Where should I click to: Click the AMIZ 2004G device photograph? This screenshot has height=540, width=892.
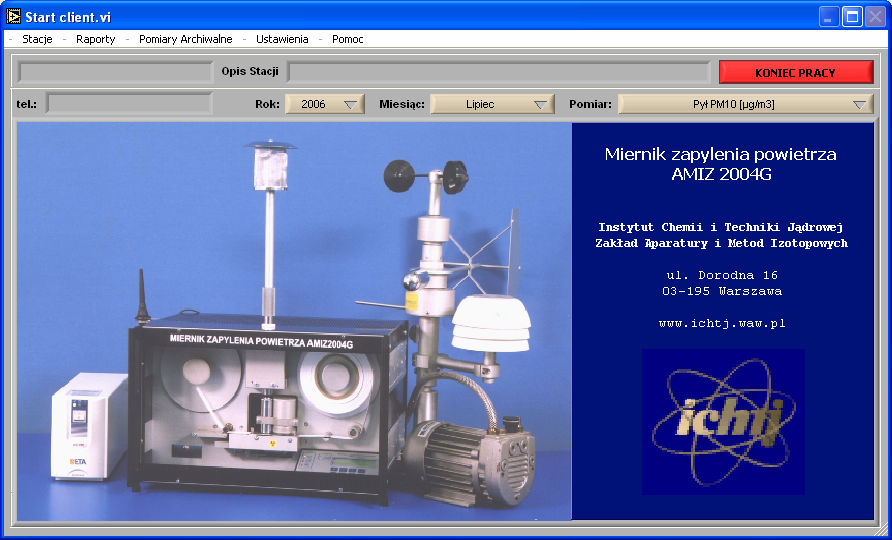coord(294,321)
